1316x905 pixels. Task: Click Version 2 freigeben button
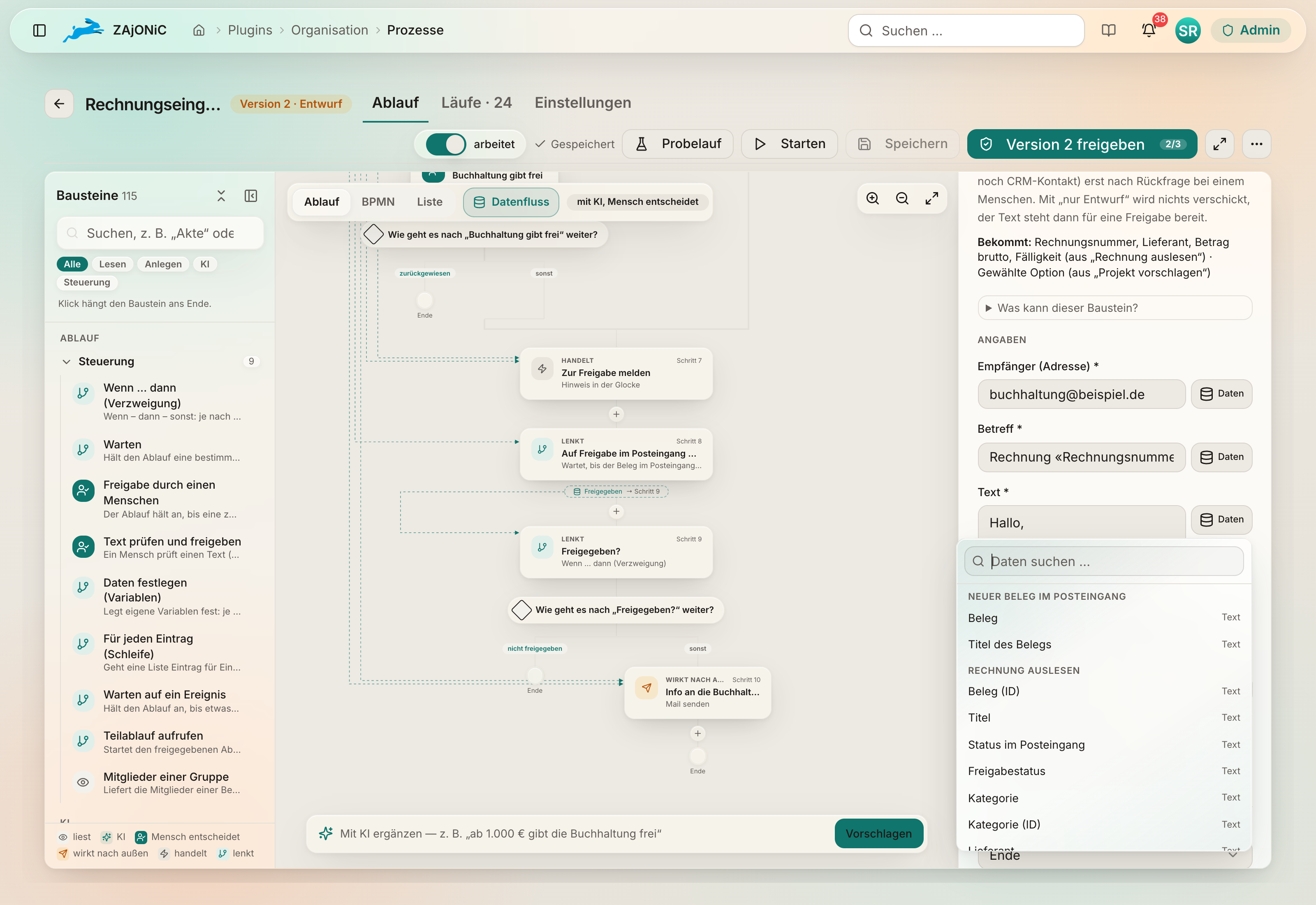[1082, 144]
